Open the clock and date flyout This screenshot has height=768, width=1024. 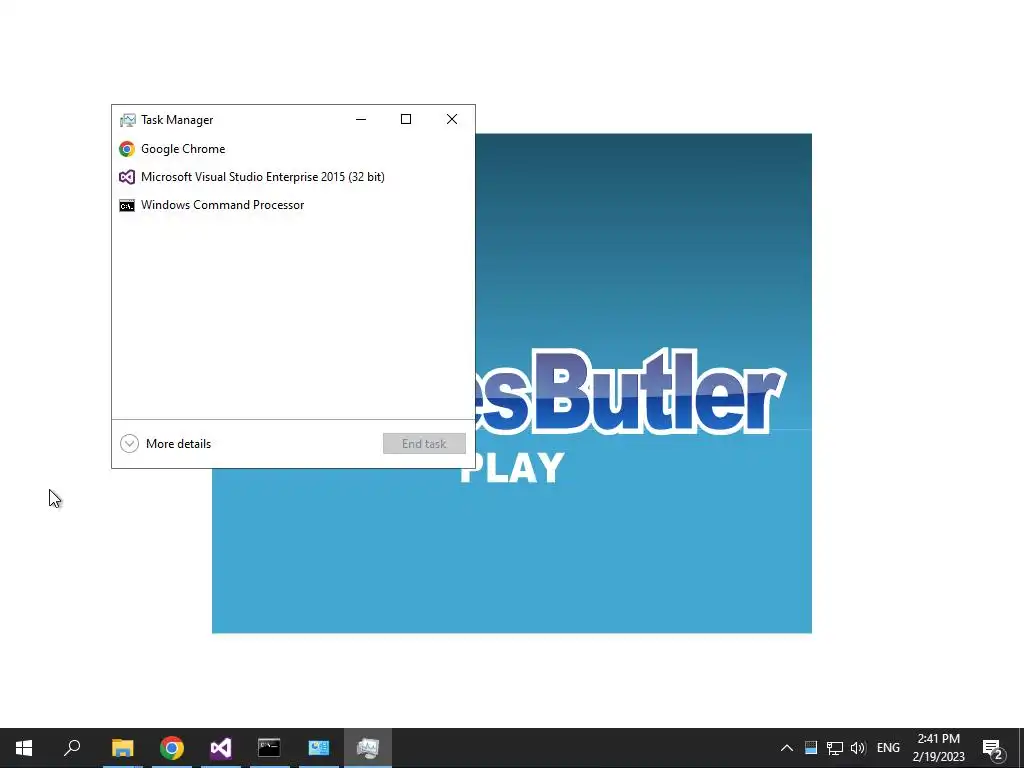pyautogui.click(x=938, y=748)
